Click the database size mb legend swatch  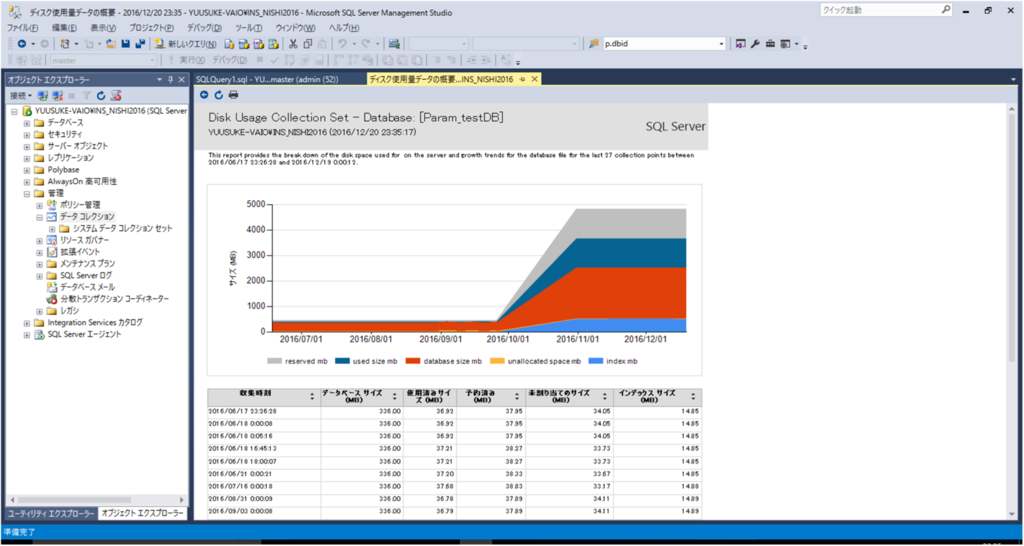click(x=413, y=361)
